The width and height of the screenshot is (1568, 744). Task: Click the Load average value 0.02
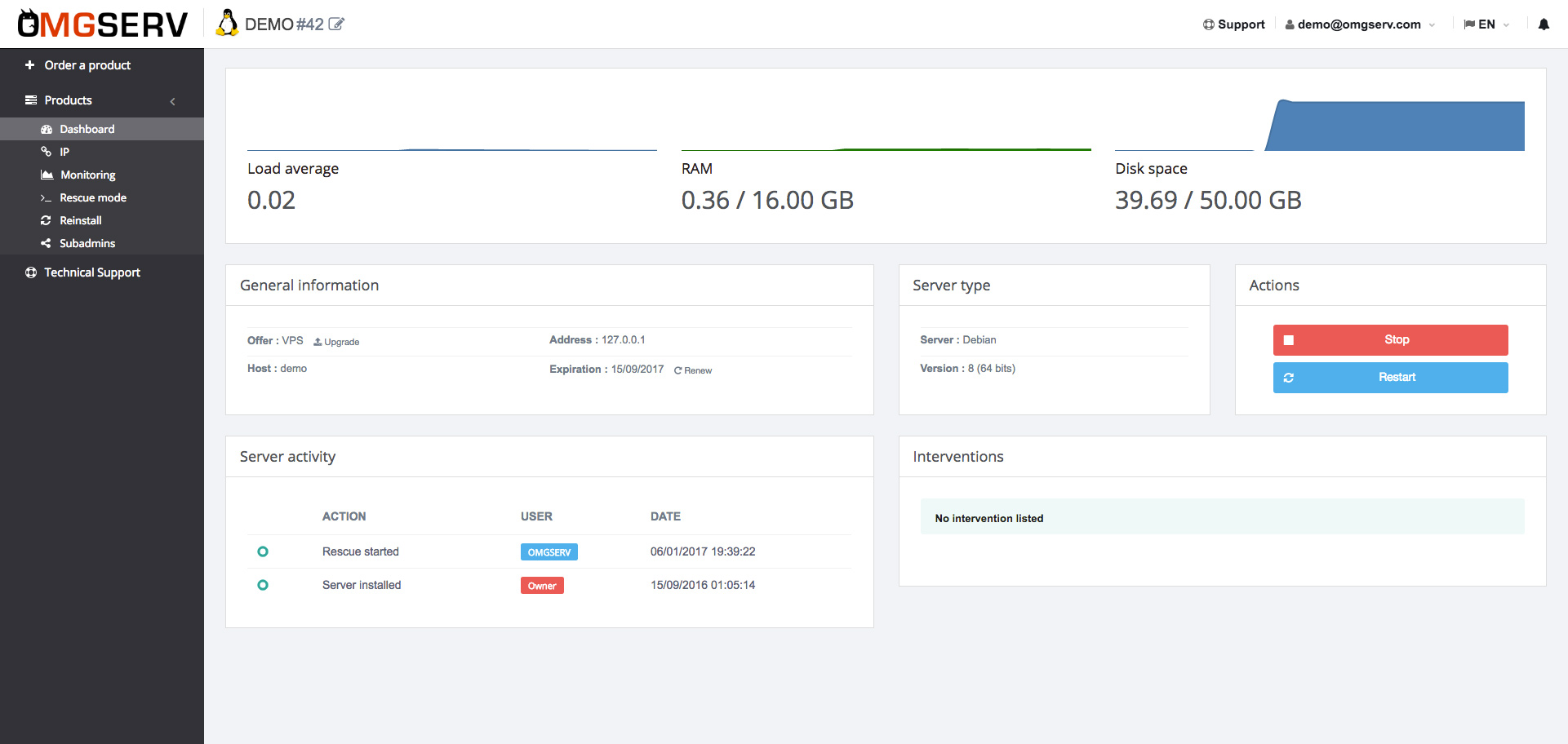pyautogui.click(x=272, y=200)
